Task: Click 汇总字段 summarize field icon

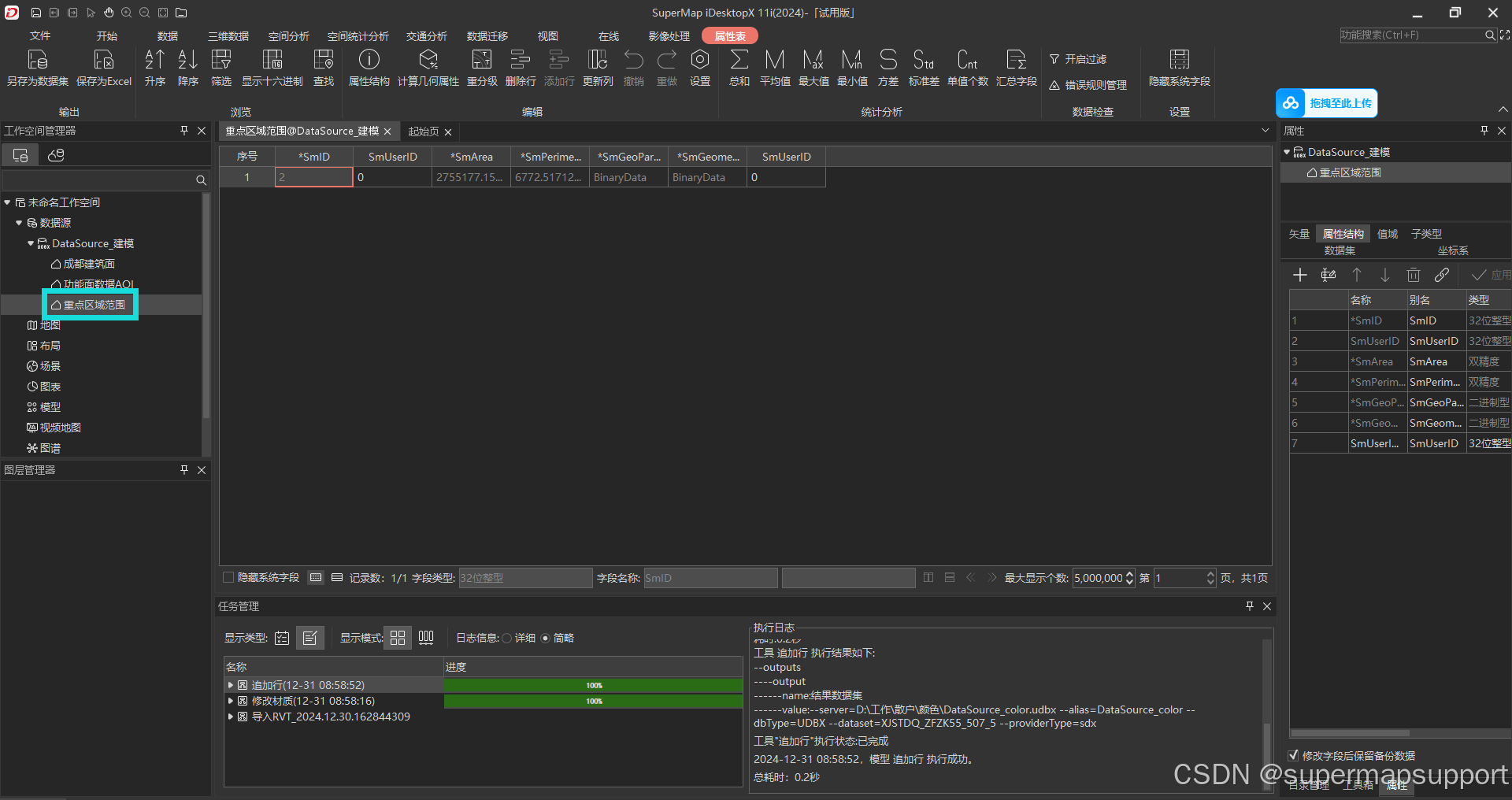Action: (1017, 60)
